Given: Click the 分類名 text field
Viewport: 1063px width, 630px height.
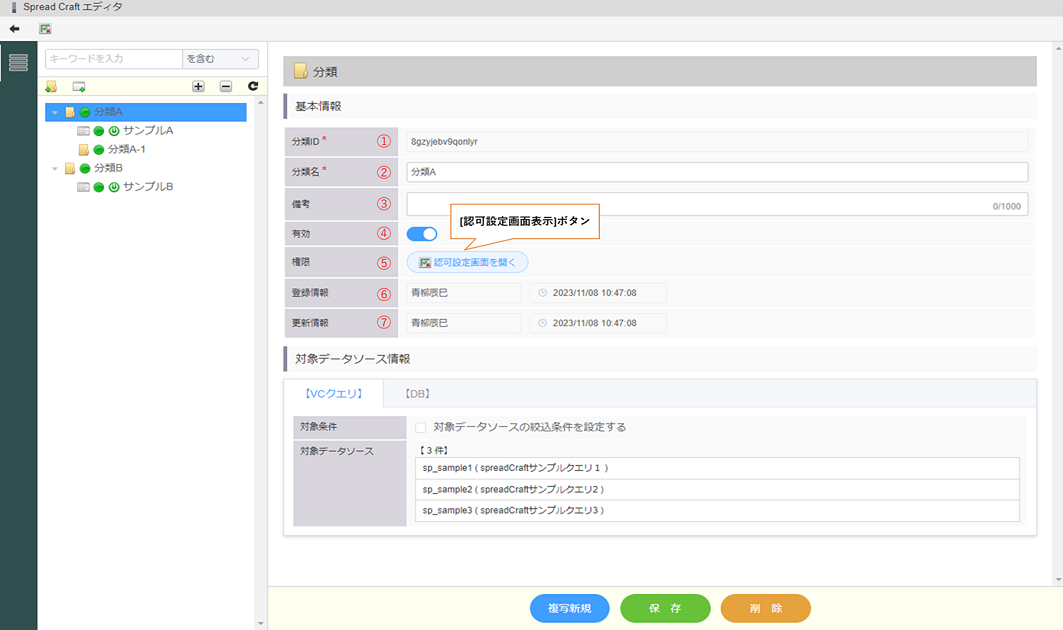Looking at the screenshot, I should [716, 172].
